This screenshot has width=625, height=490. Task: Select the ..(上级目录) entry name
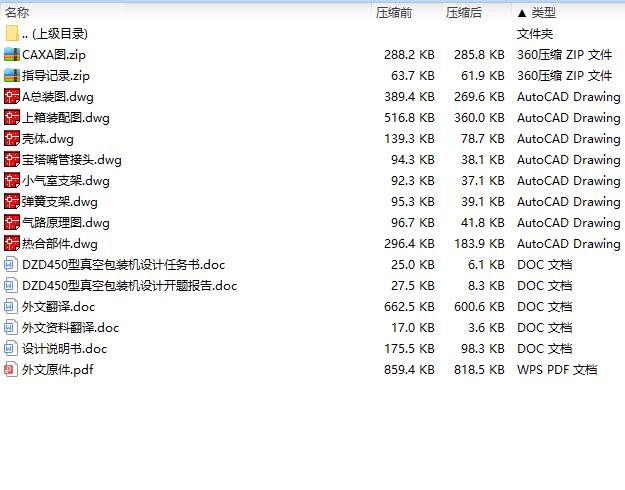coord(55,34)
